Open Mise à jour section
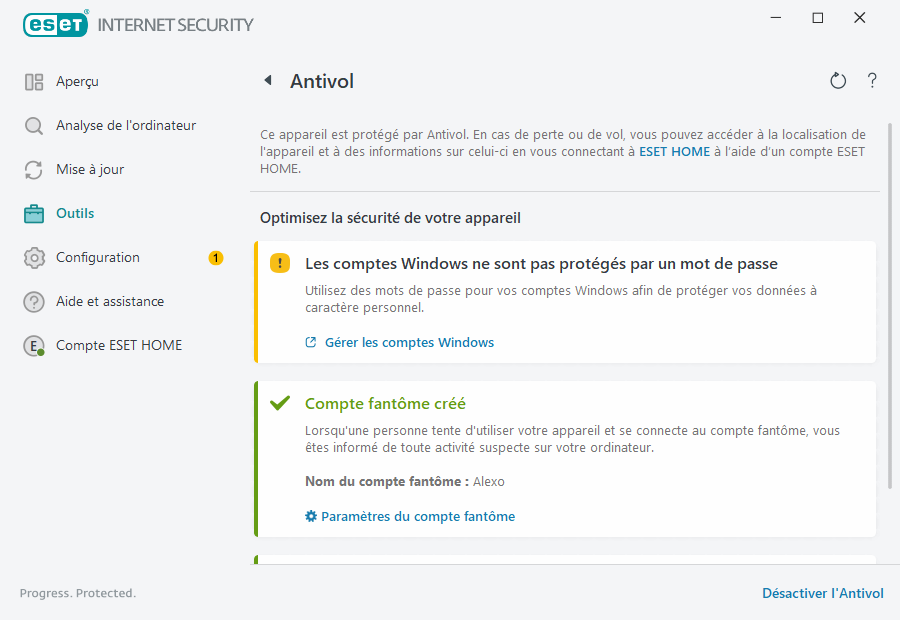The image size is (900, 620). 90,170
